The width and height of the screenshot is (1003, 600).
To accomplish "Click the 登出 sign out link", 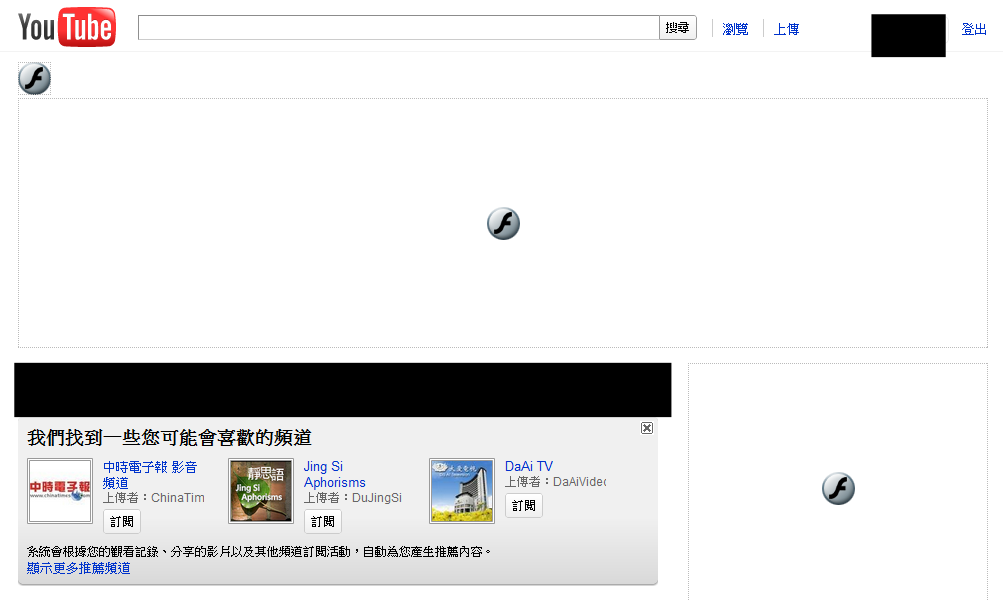I will 974,29.
